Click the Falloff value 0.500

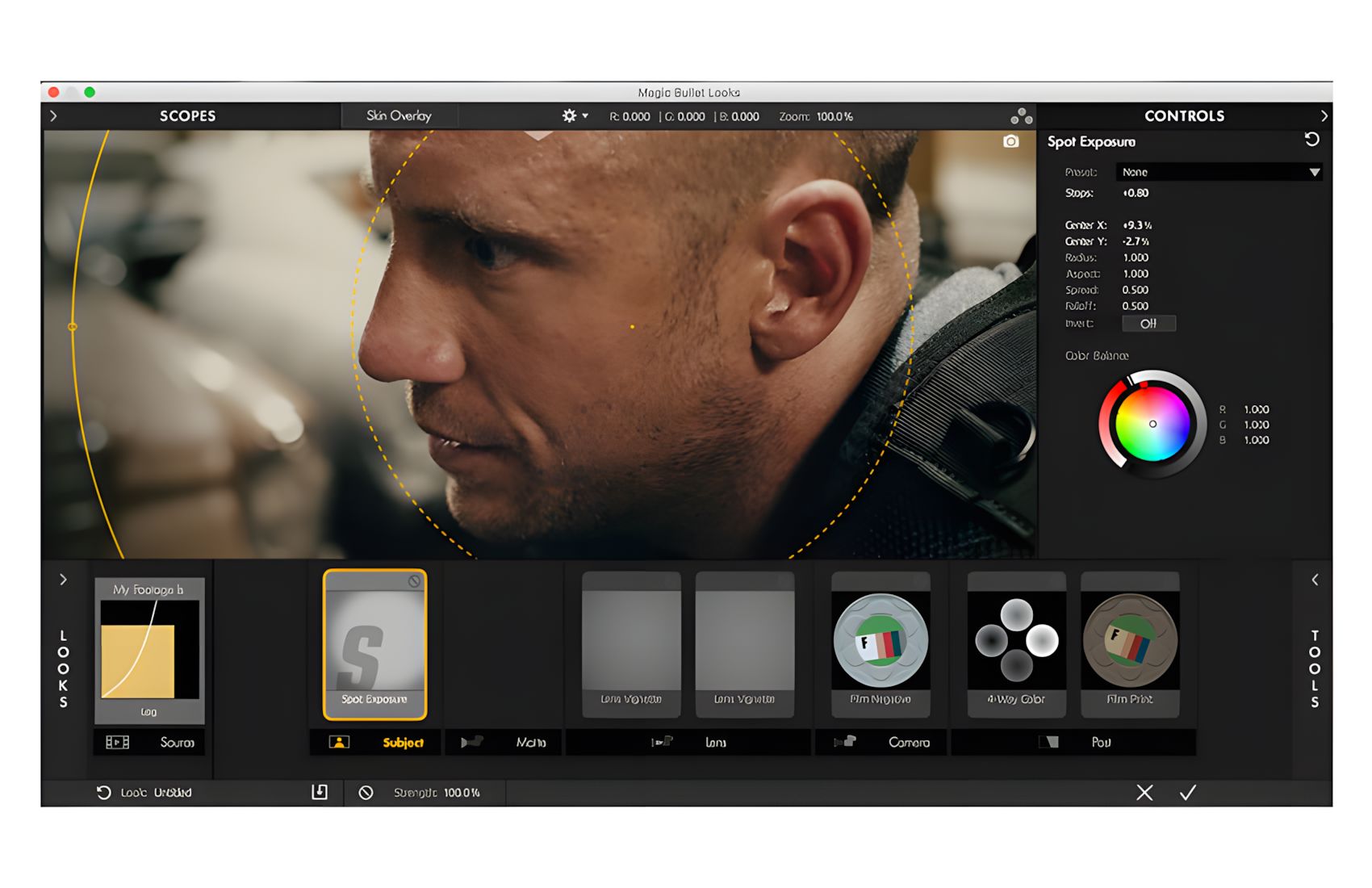point(1136,306)
